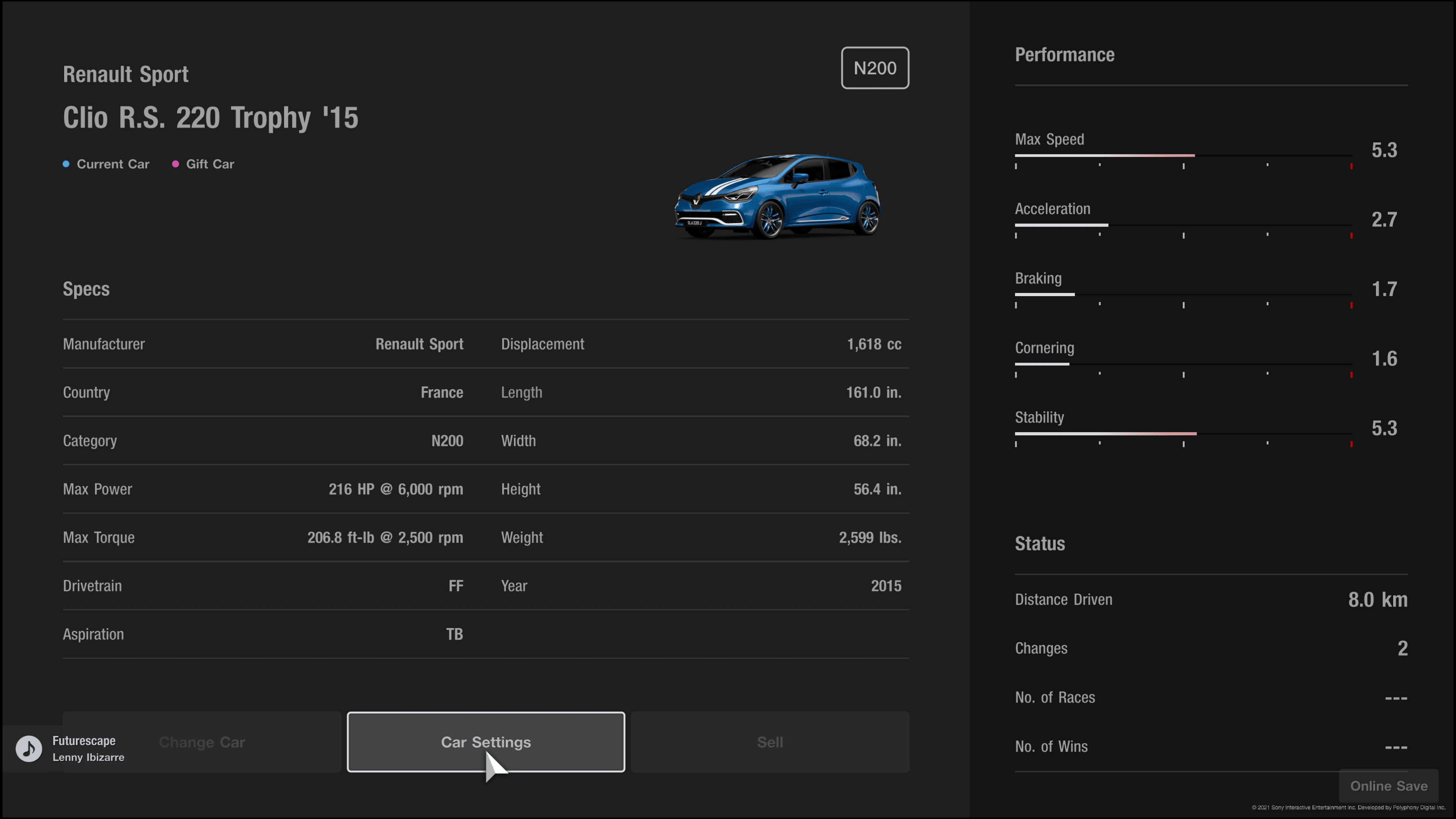The width and height of the screenshot is (1456, 819).
Task: Click the Status section heading
Action: pos(1040,544)
